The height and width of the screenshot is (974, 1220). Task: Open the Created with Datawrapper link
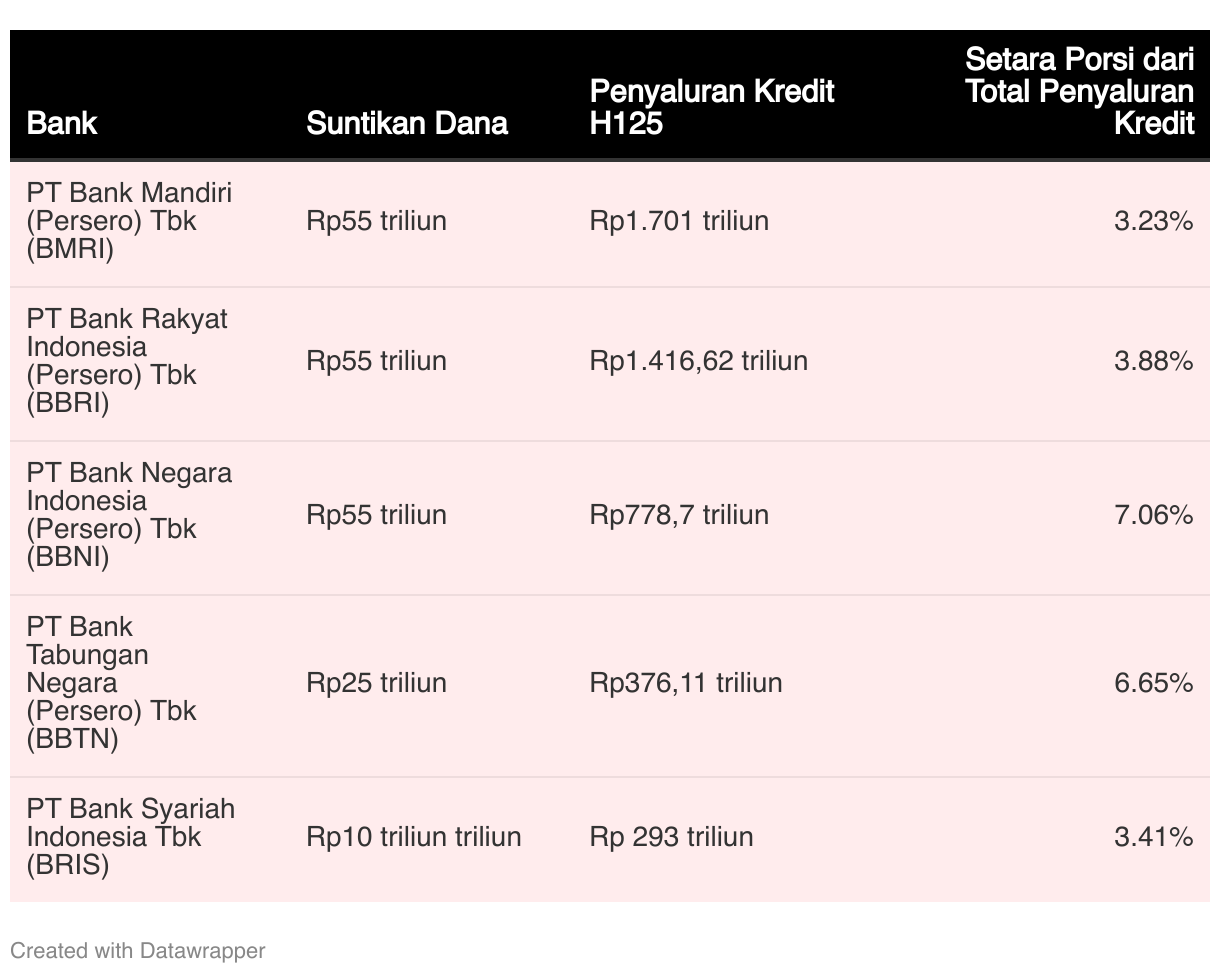pyautogui.click(x=138, y=950)
